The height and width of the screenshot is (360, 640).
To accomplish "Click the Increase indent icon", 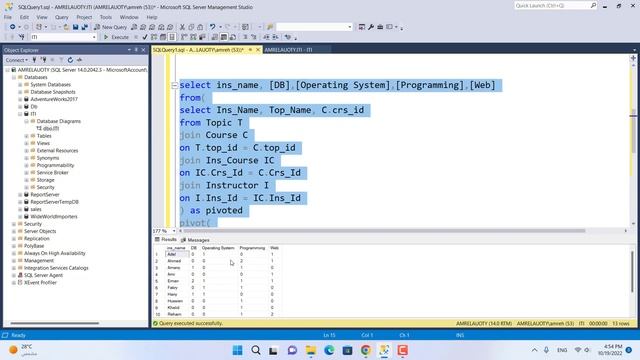I will tap(275, 37).
